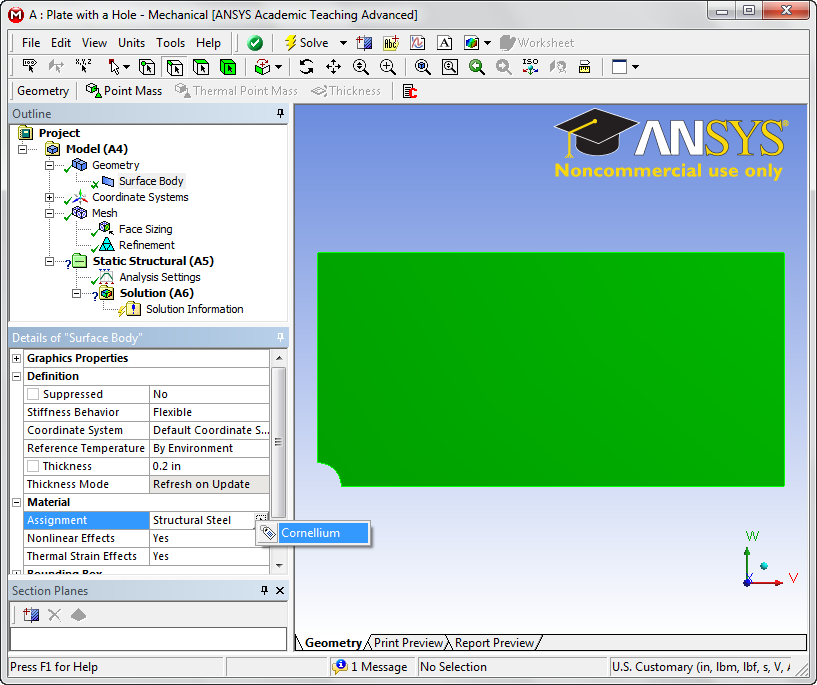The width and height of the screenshot is (817, 685).
Task: Click the Point Mass button
Action: click(124, 91)
